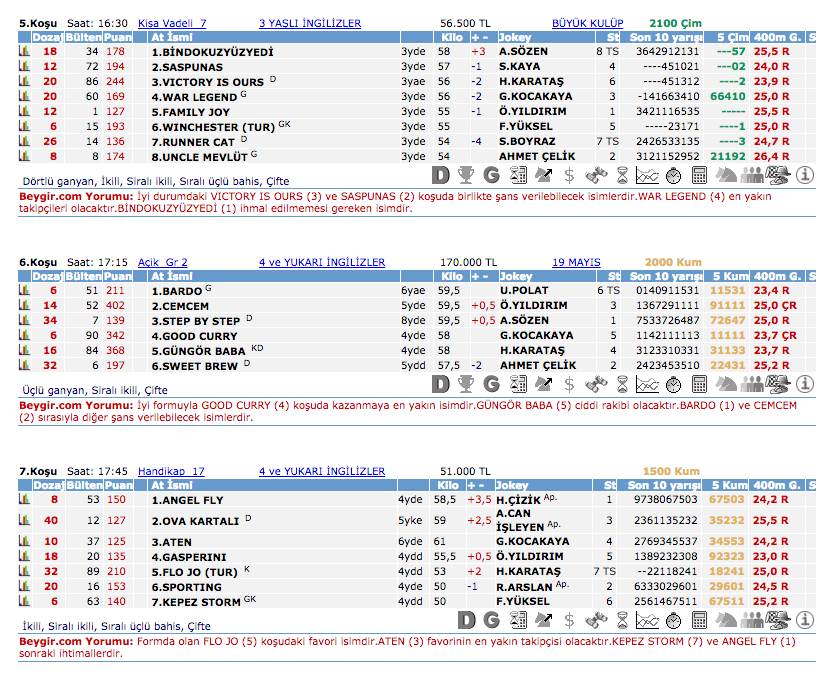Select horse name VICTORY IS OURS
The height and width of the screenshot is (684, 834).
pos(207,82)
